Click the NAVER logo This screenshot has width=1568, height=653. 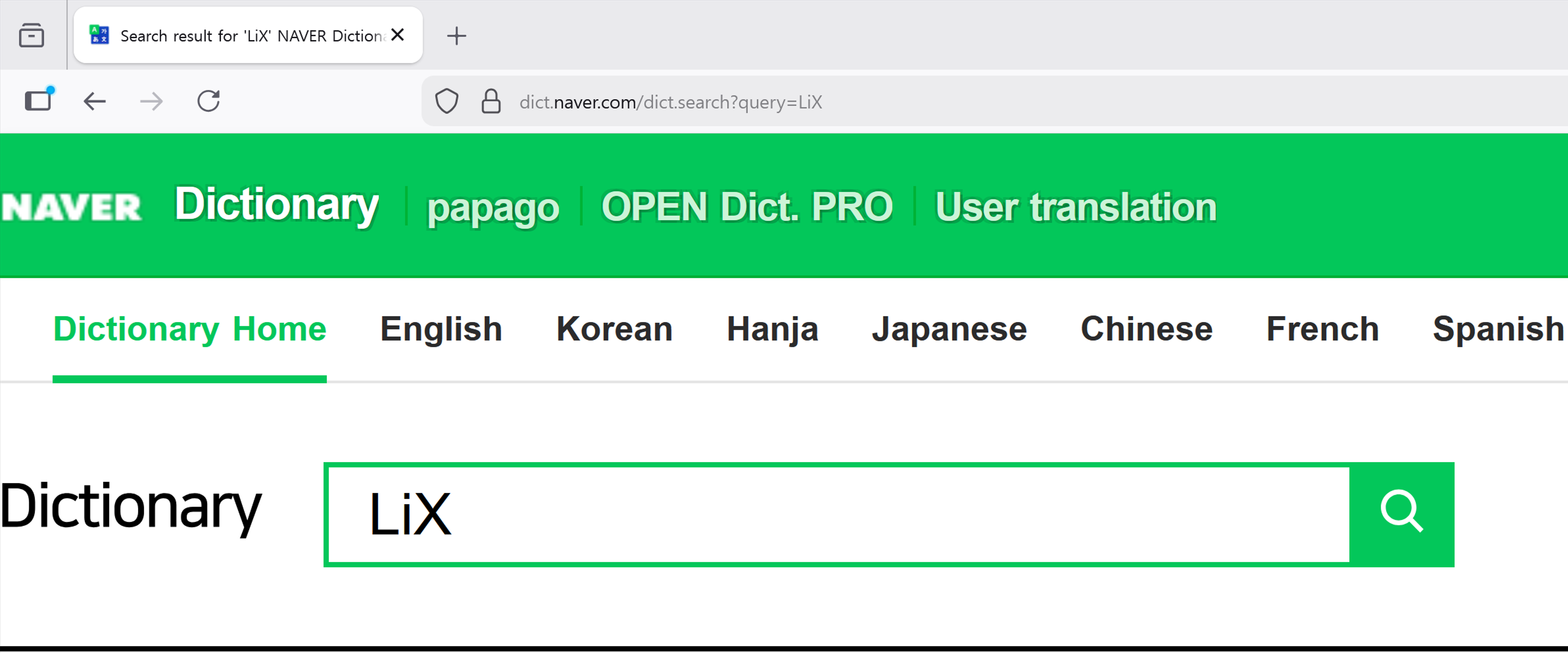click(71, 207)
